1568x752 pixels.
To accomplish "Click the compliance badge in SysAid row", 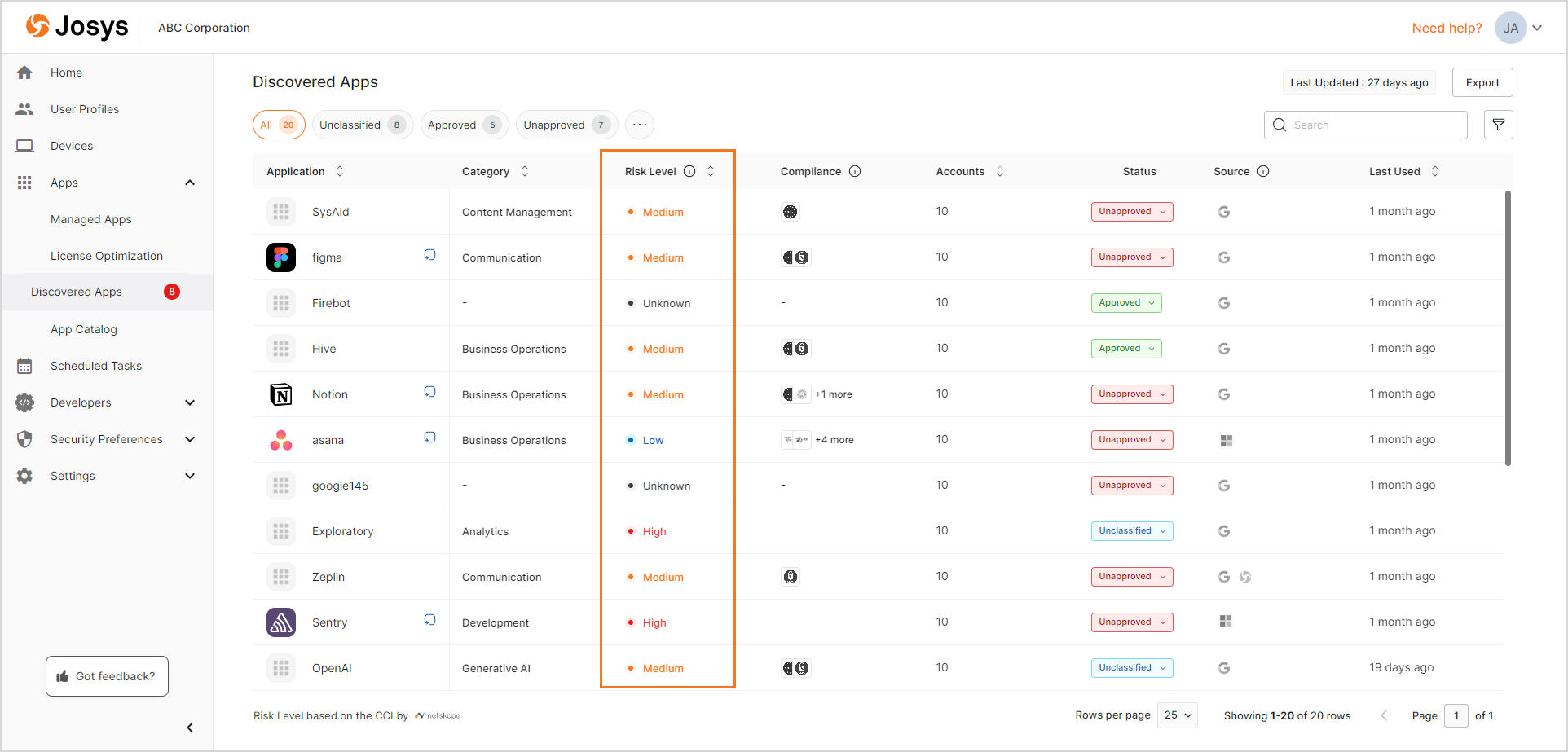I will pyautogui.click(x=791, y=212).
